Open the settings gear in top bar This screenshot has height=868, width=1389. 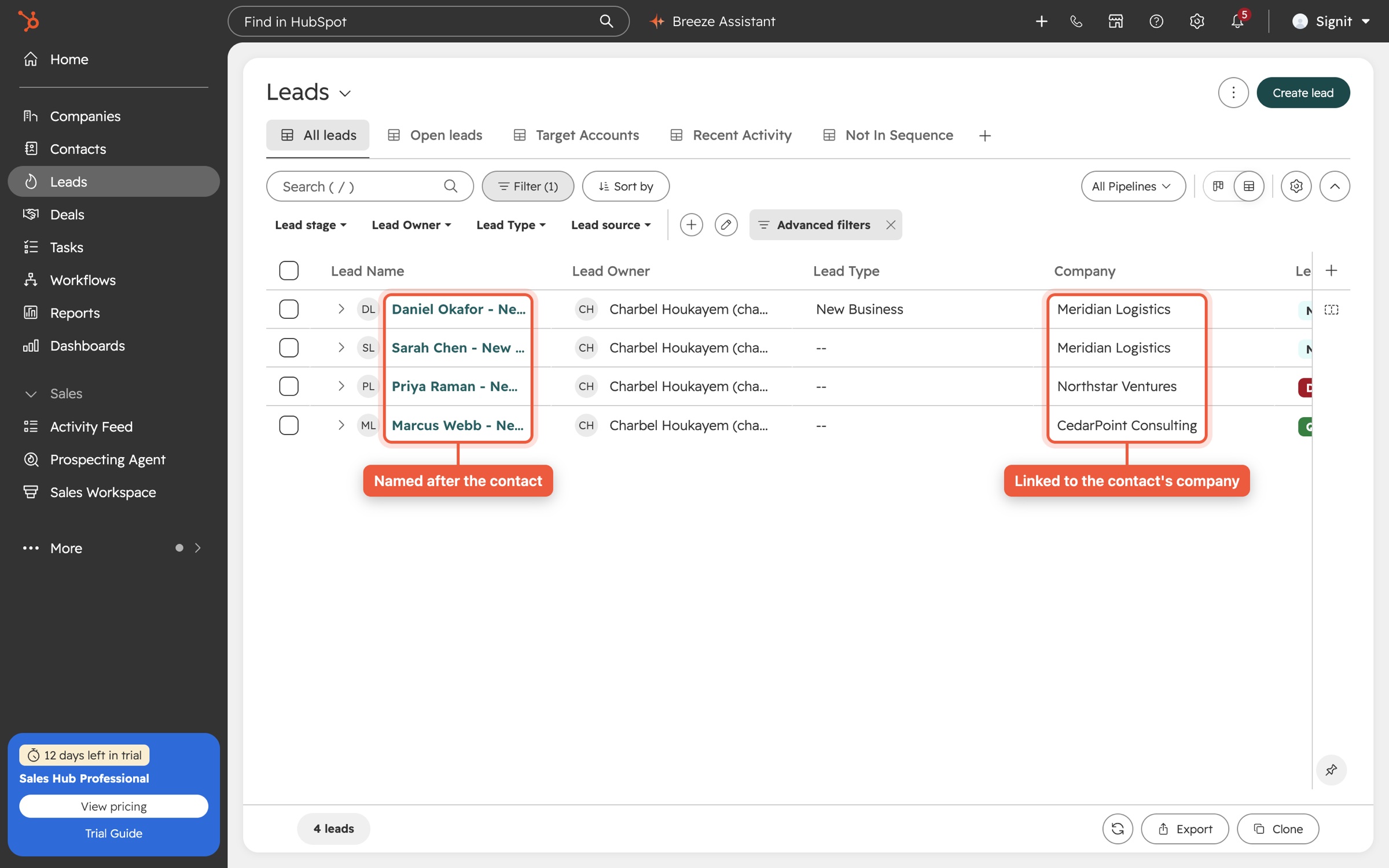pos(1197,21)
